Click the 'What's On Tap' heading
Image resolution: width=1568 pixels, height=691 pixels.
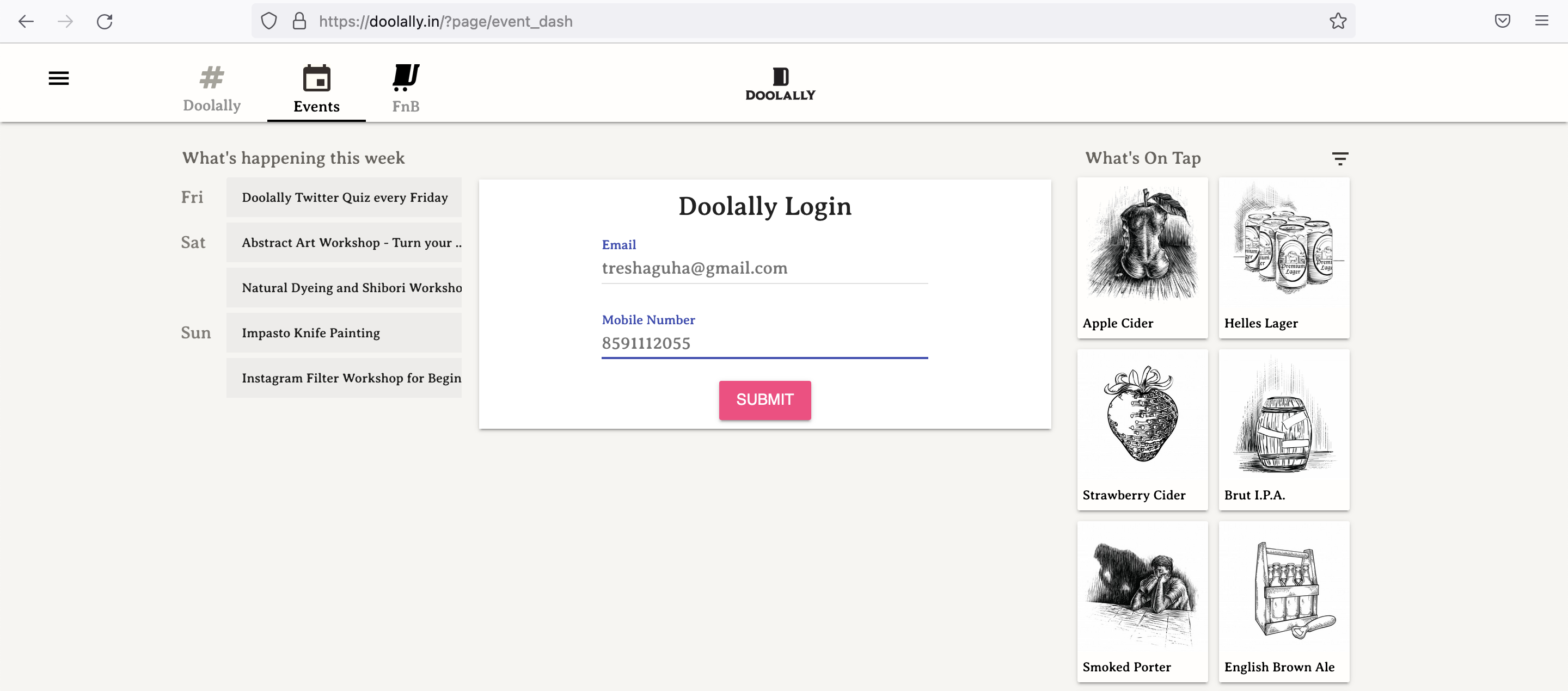coord(1143,158)
